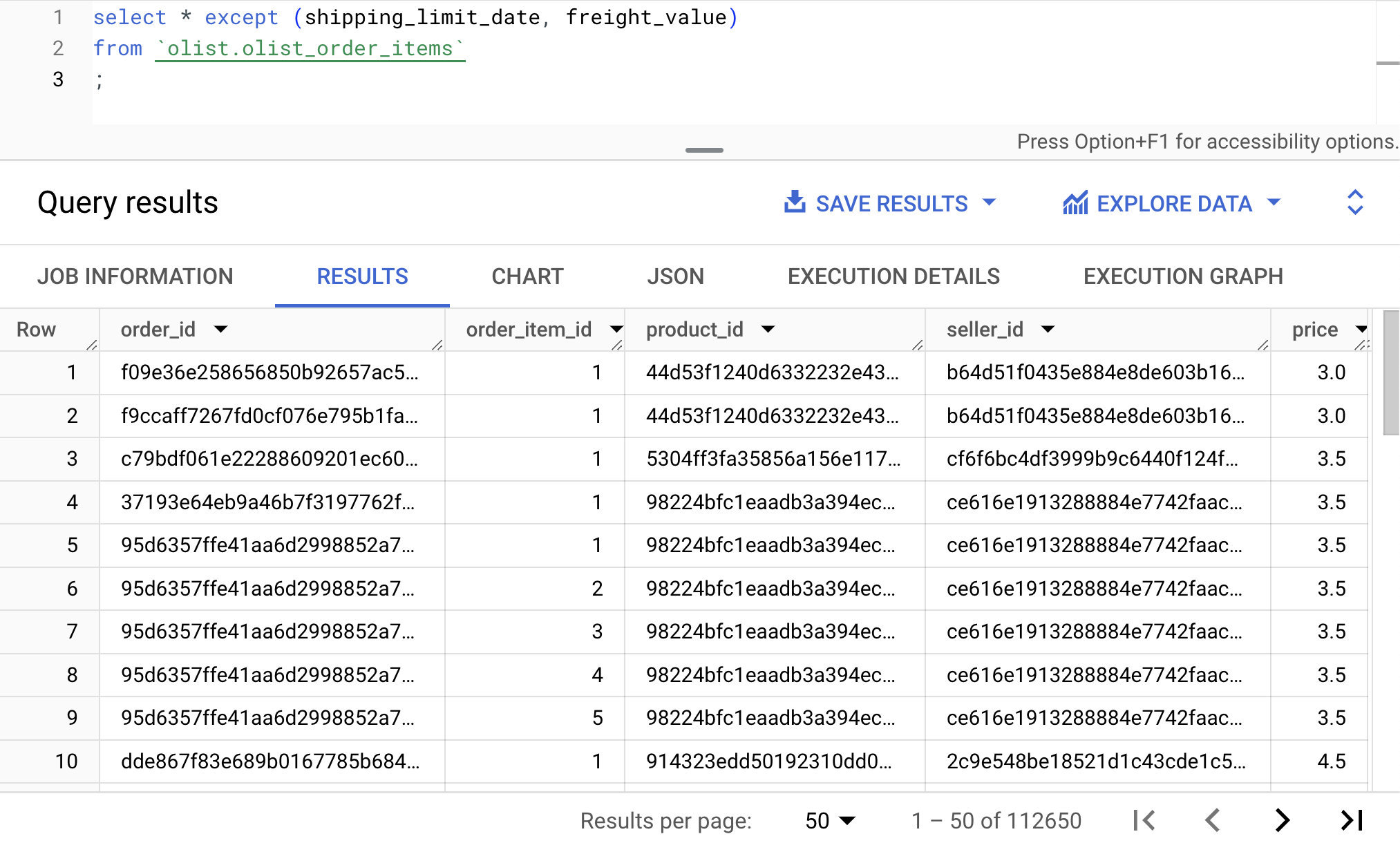The height and width of the screenshot is (843, 1400).
Task: Expand the Save Results dropdown arrow
Action: (990, 202)
